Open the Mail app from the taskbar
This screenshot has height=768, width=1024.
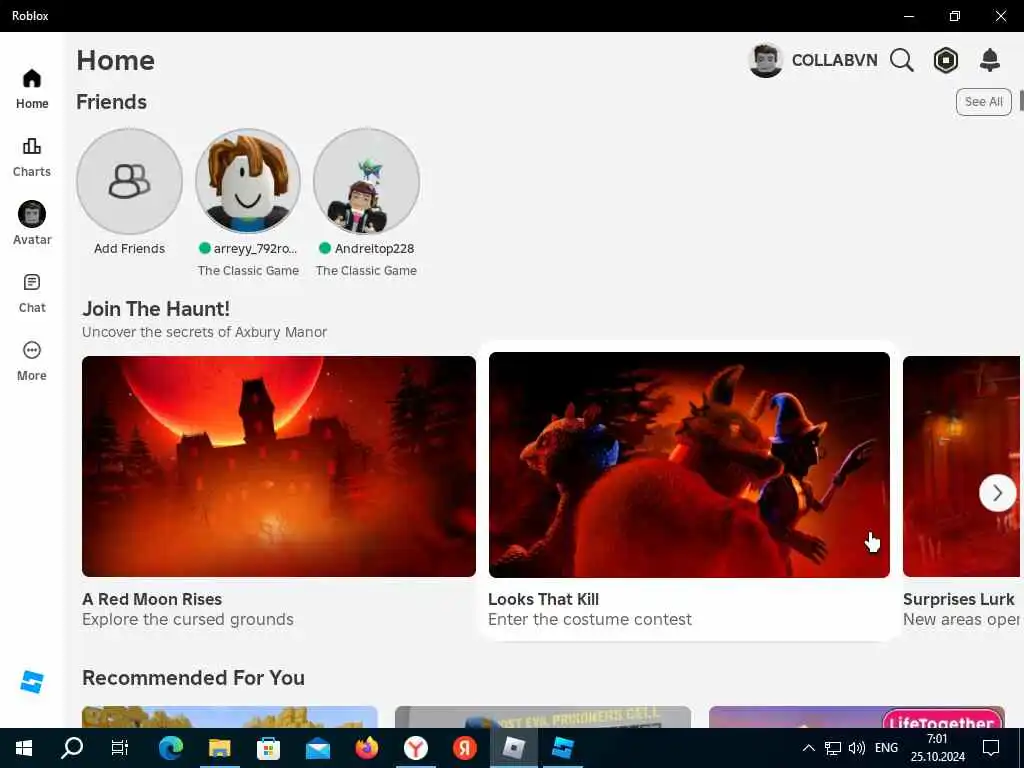tap(318, 748)
